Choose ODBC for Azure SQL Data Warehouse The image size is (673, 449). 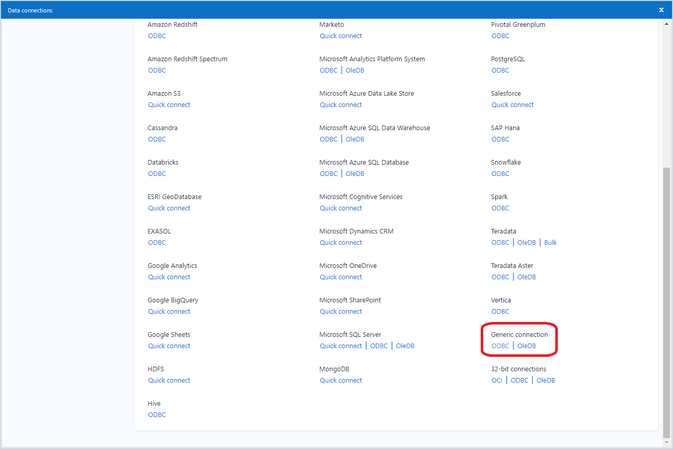[x=328, y=140]
